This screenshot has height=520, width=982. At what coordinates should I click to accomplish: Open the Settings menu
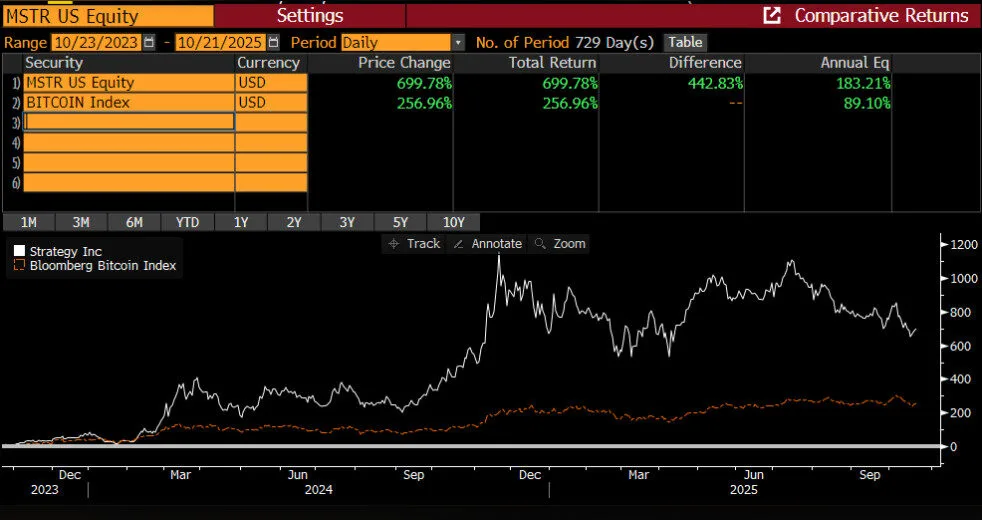click(309, 15)
